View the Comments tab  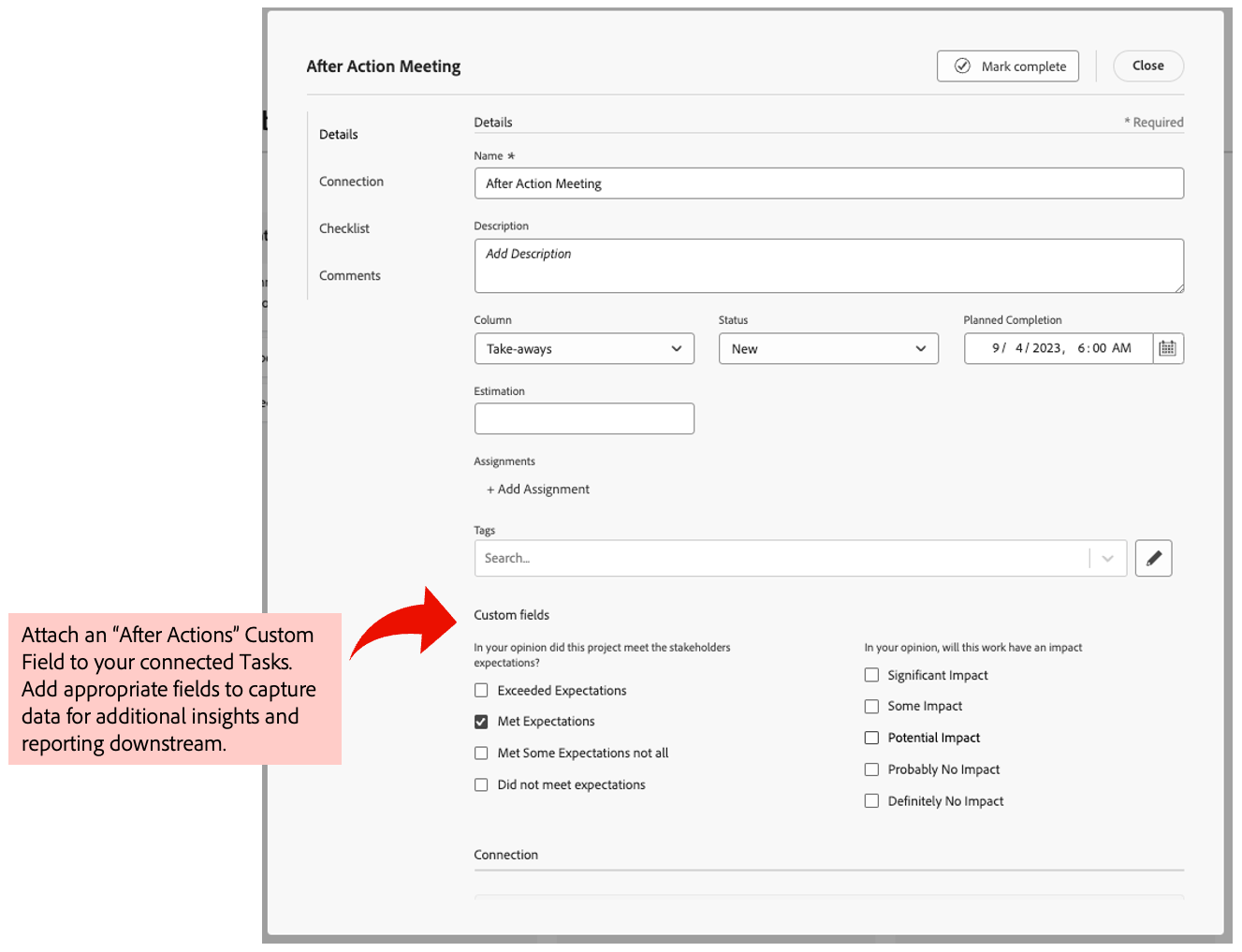(x=349, y=274)
